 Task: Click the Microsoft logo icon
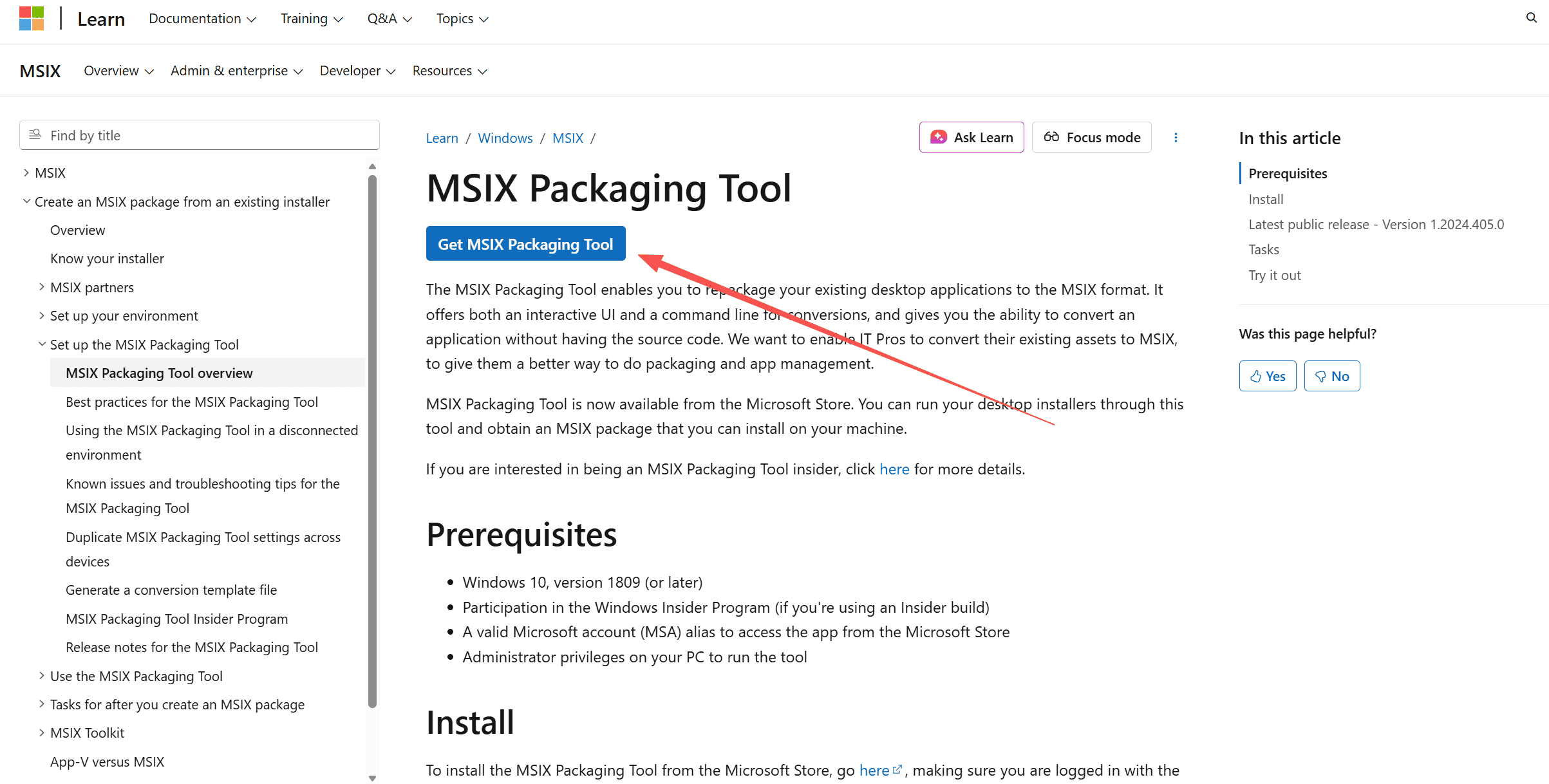[x=32, y=19]
